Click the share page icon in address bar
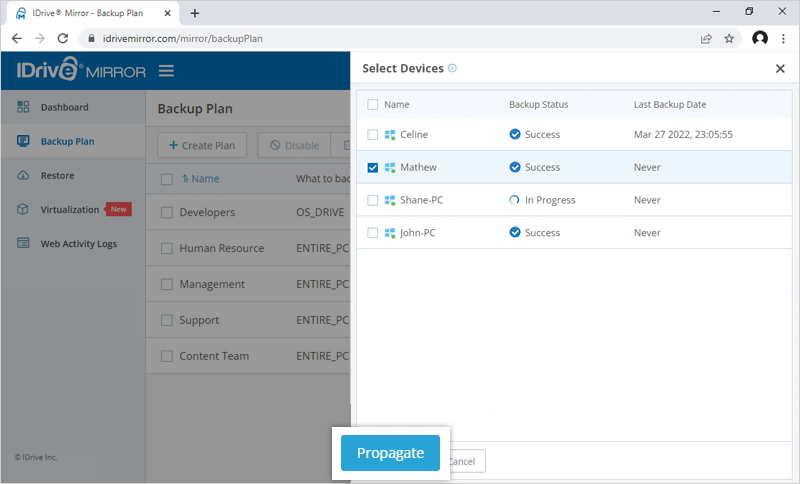The image size is (800, 484). [706, 38]
